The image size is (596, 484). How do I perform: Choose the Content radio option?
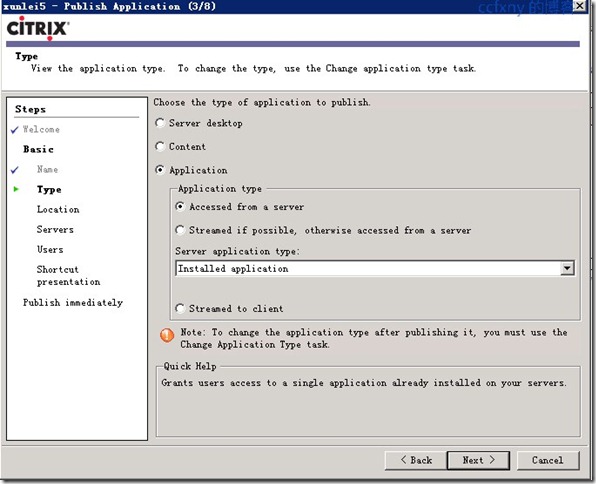point(160,147)
